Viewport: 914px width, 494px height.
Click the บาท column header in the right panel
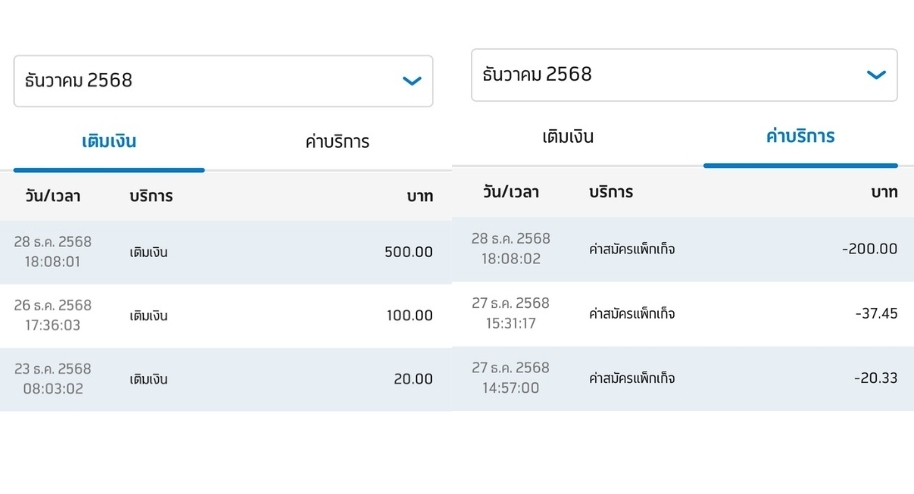coord(884,192)
